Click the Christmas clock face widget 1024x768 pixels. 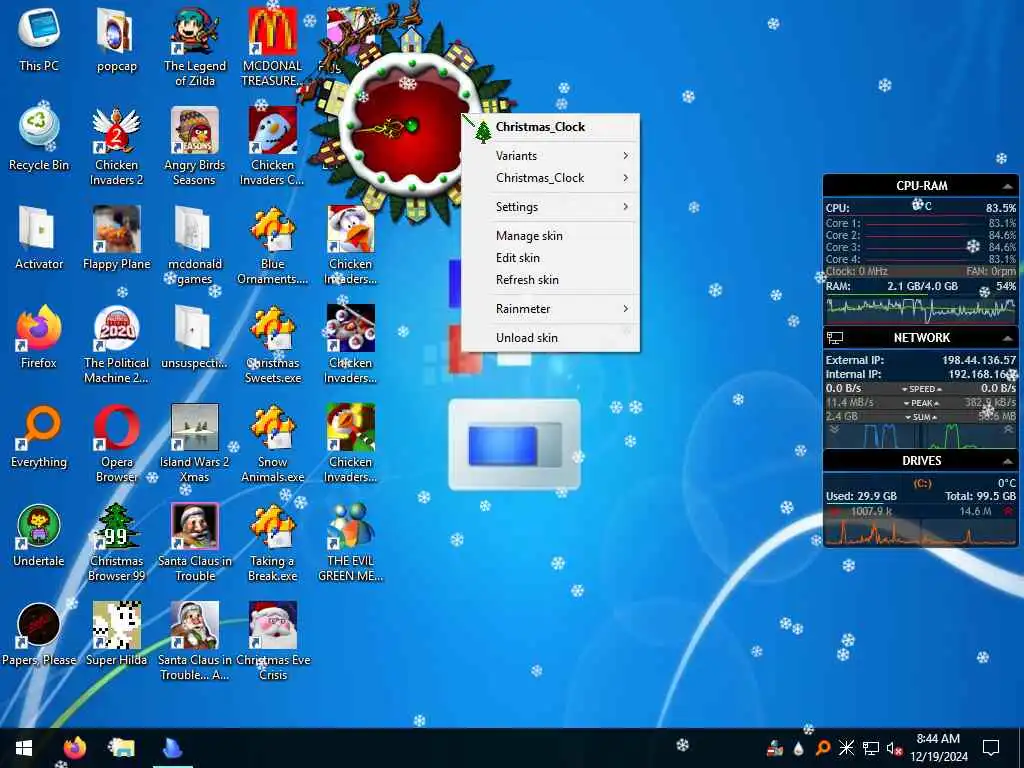pos(411,127)
